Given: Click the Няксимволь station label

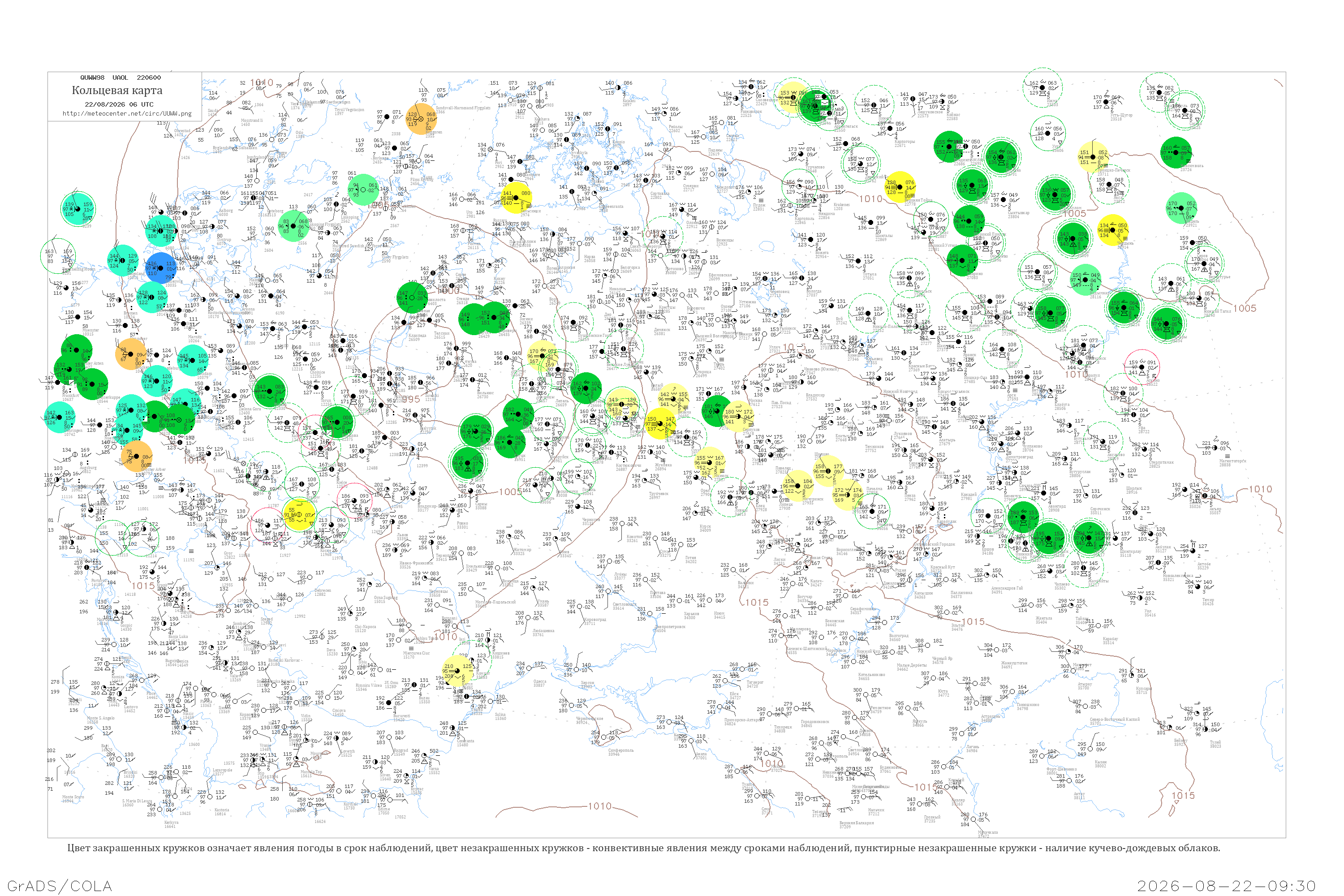Looking at the screenshot, I should (x=1191, y=166).
